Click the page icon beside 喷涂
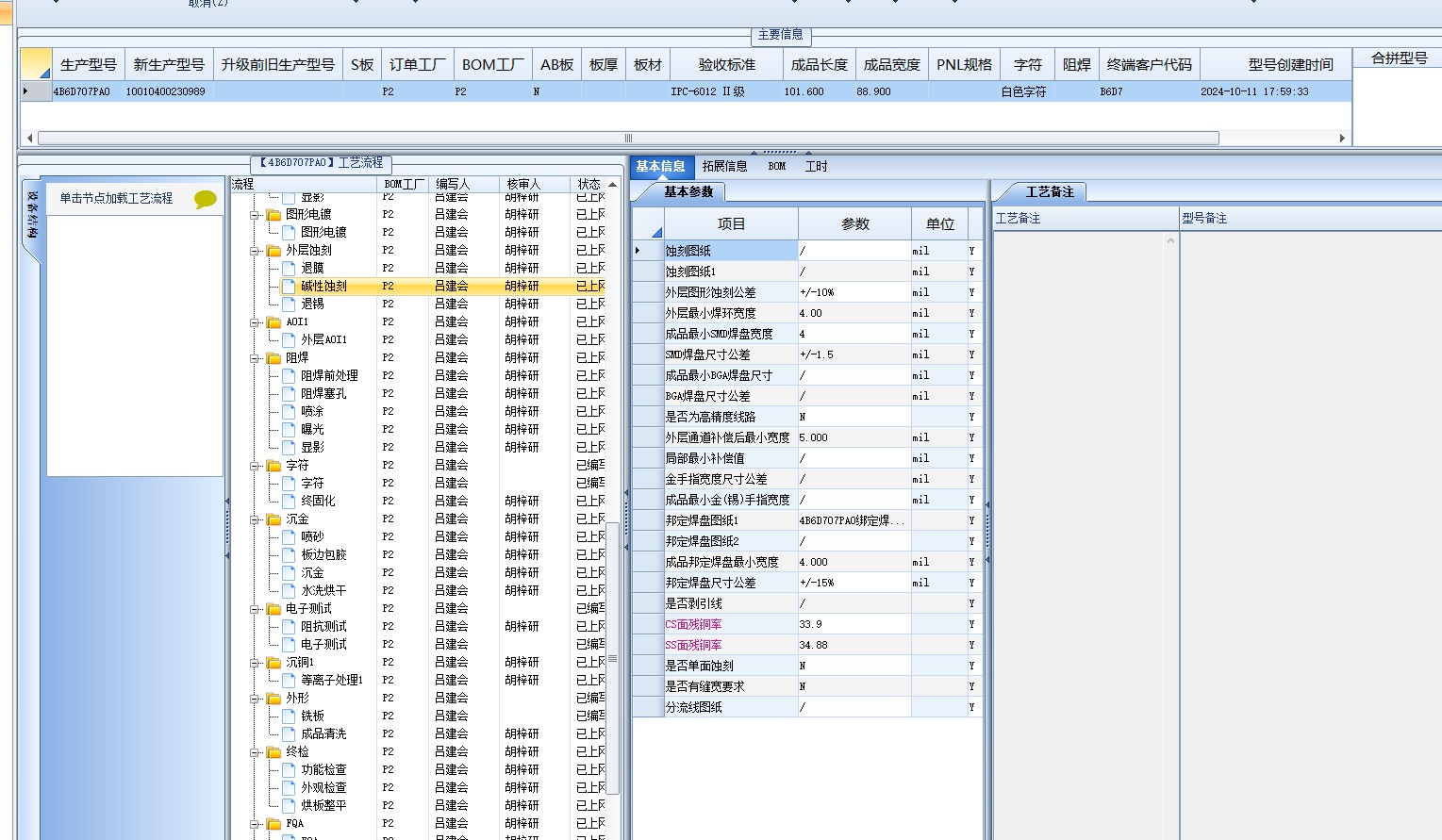The height and width of the screenshot is (840, 1442). (290, 412)
